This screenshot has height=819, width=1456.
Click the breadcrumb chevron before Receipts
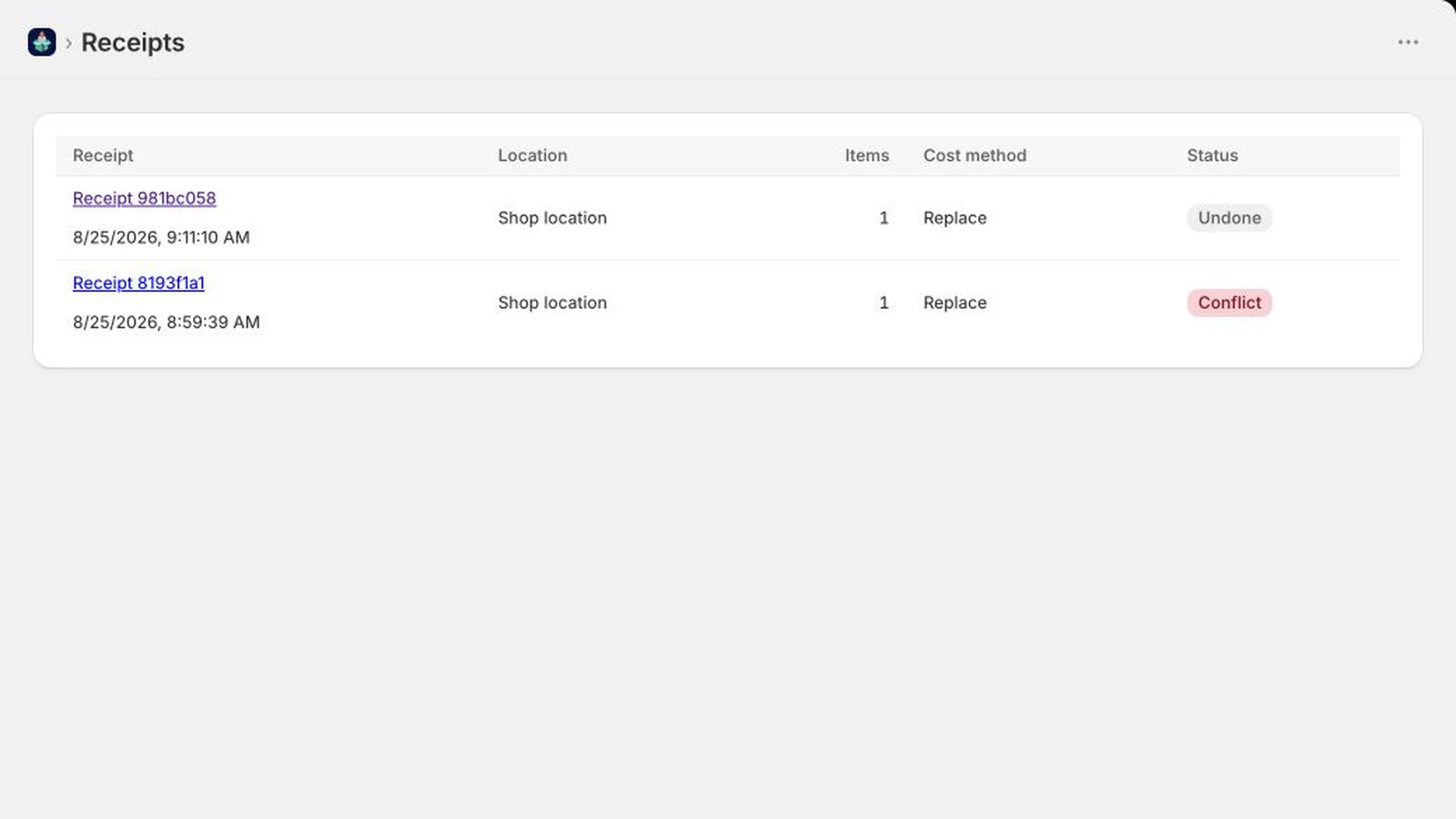[68, 43]
